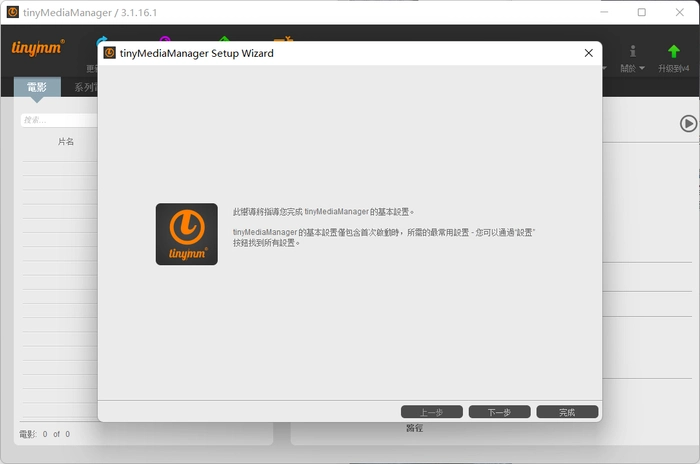Click the Setup Wizard title bar icon
700x464 pixels.
point(109,53)
